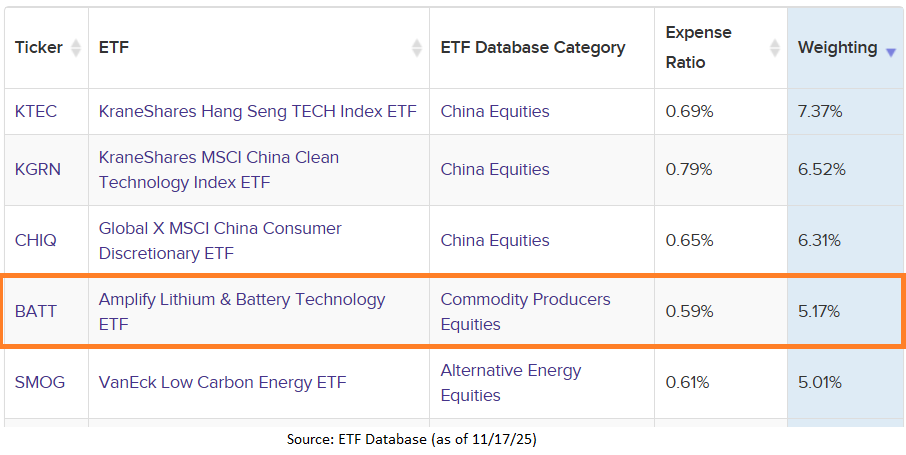Viewport: 906px width, 455px height.
Task: Click the ETF Database Category column header
Action: point(533,47)
